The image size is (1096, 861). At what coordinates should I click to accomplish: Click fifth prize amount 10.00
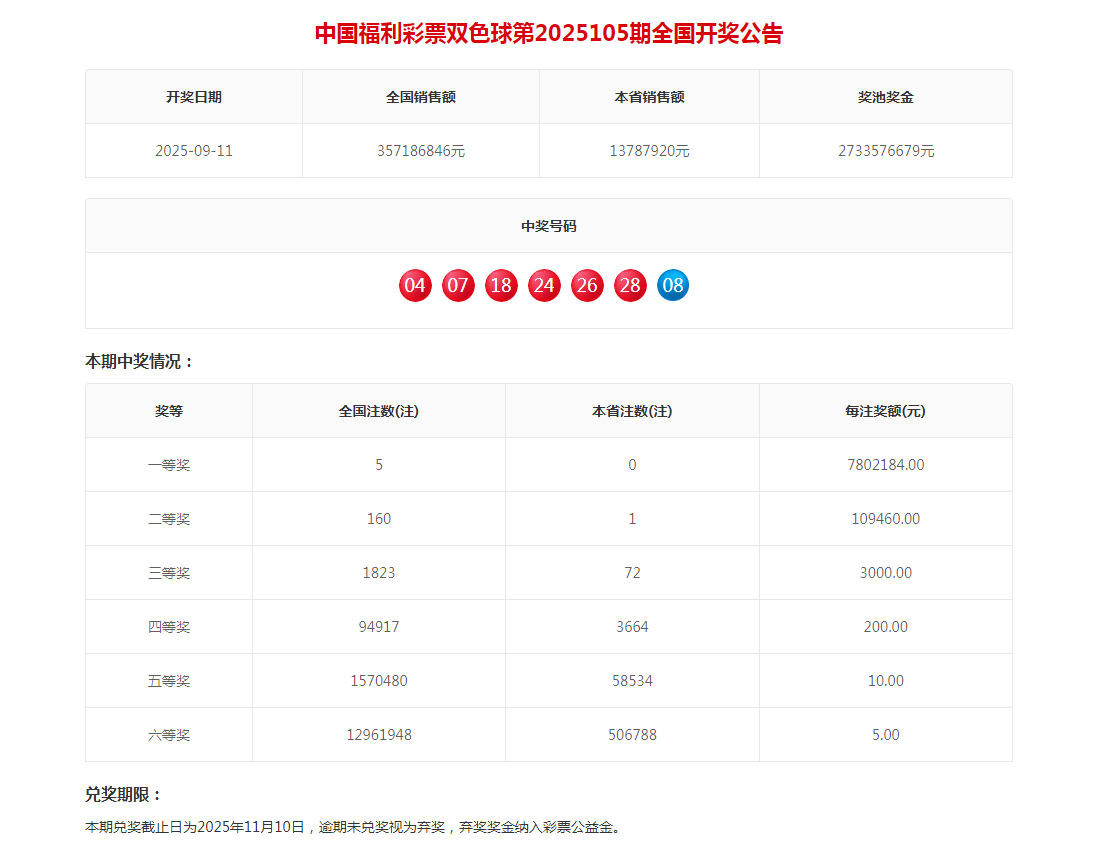pos(886,681)
